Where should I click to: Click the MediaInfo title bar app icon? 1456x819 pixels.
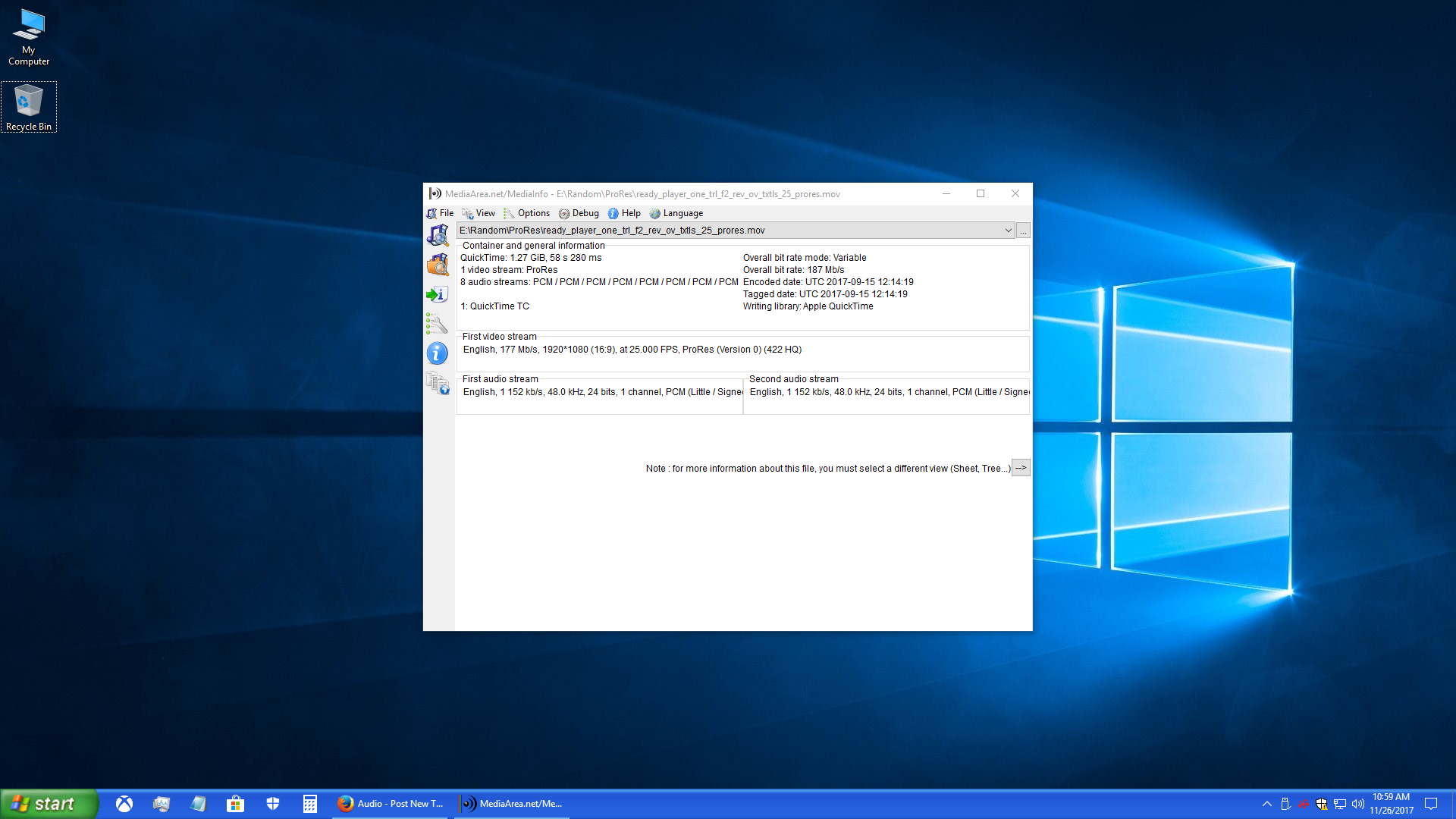(435, 194)
